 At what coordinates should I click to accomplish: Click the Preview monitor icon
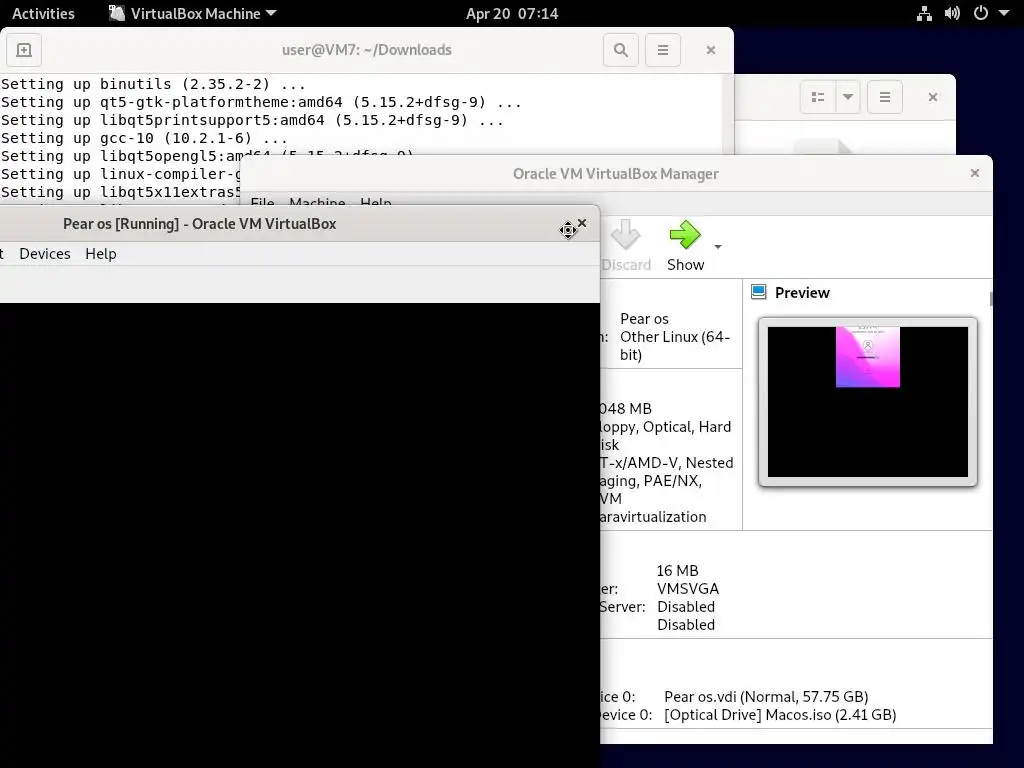tap(758, 292)
